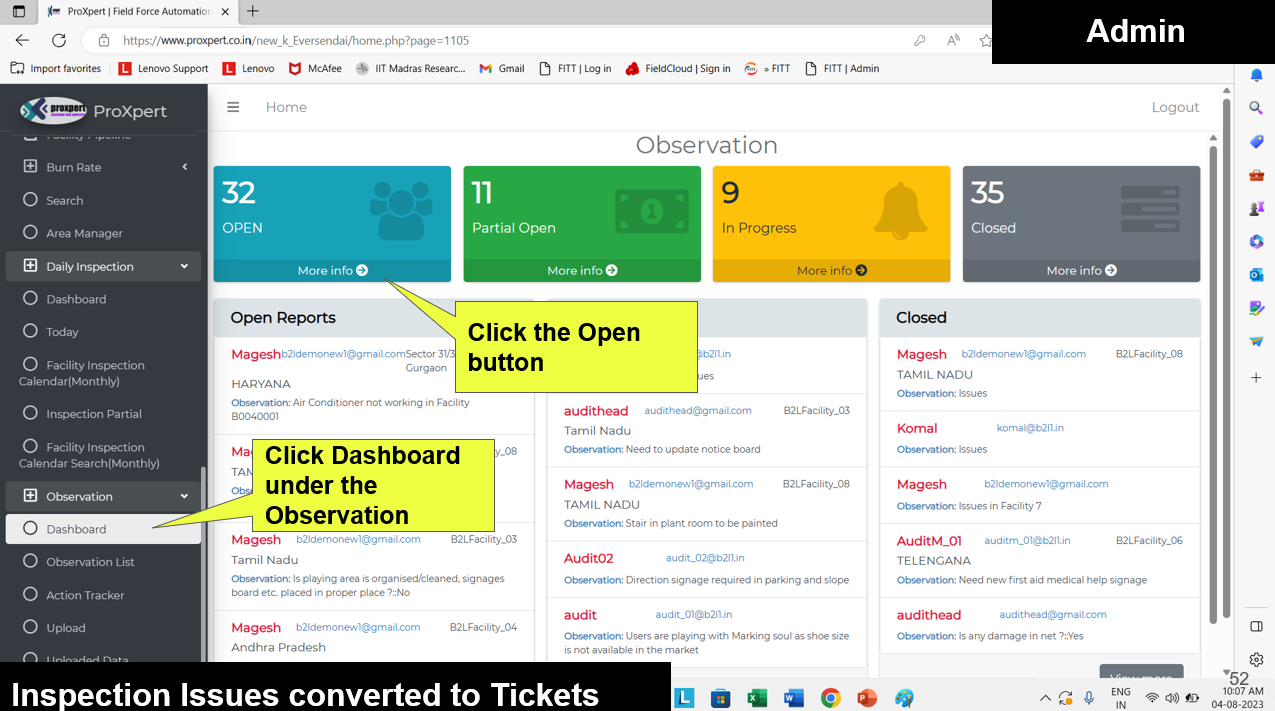The image size is (1275, 711).
Task: Click the Chrome taskbar icon
Action: [x=830, y=698]
